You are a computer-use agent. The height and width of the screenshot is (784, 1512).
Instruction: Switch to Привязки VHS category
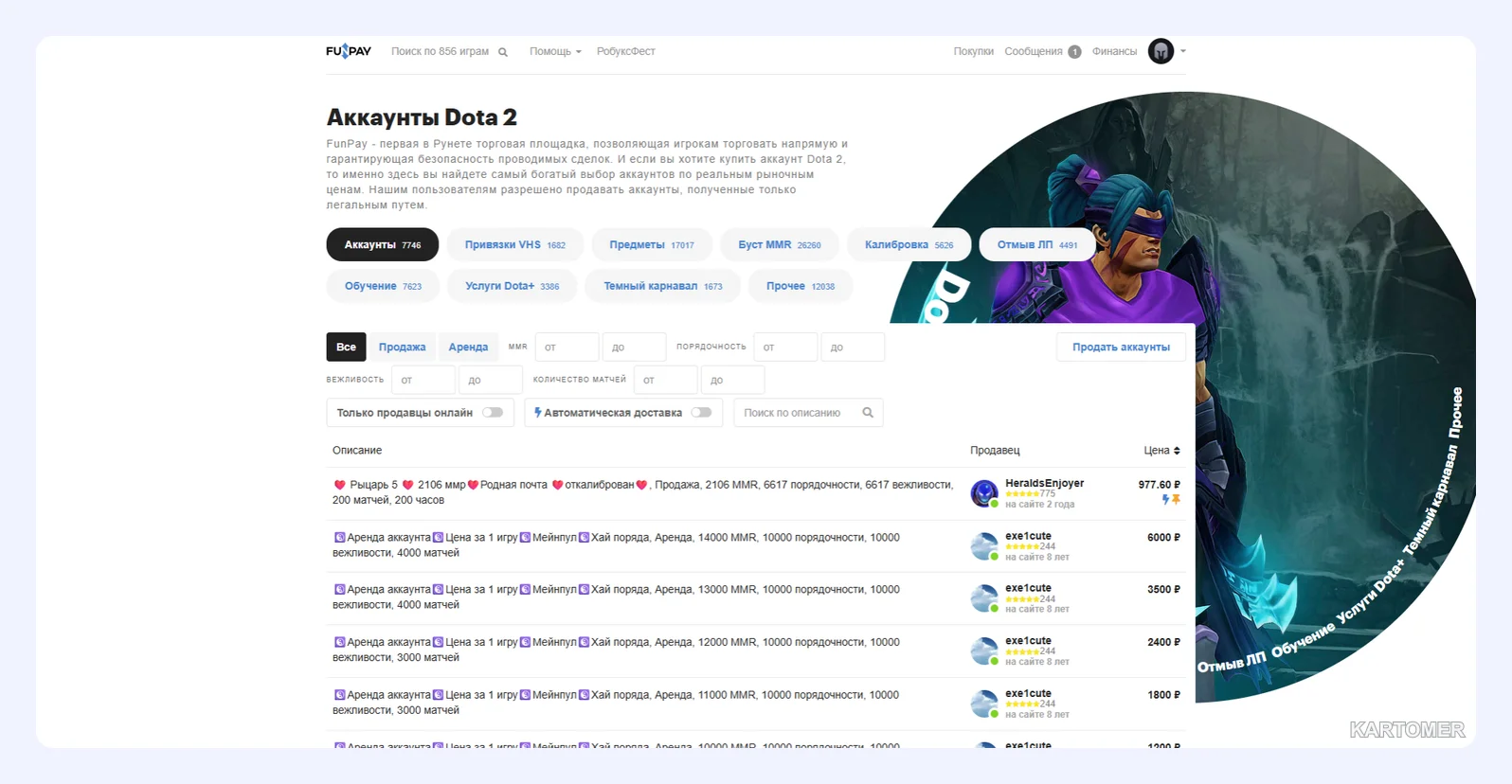[515, 244]
